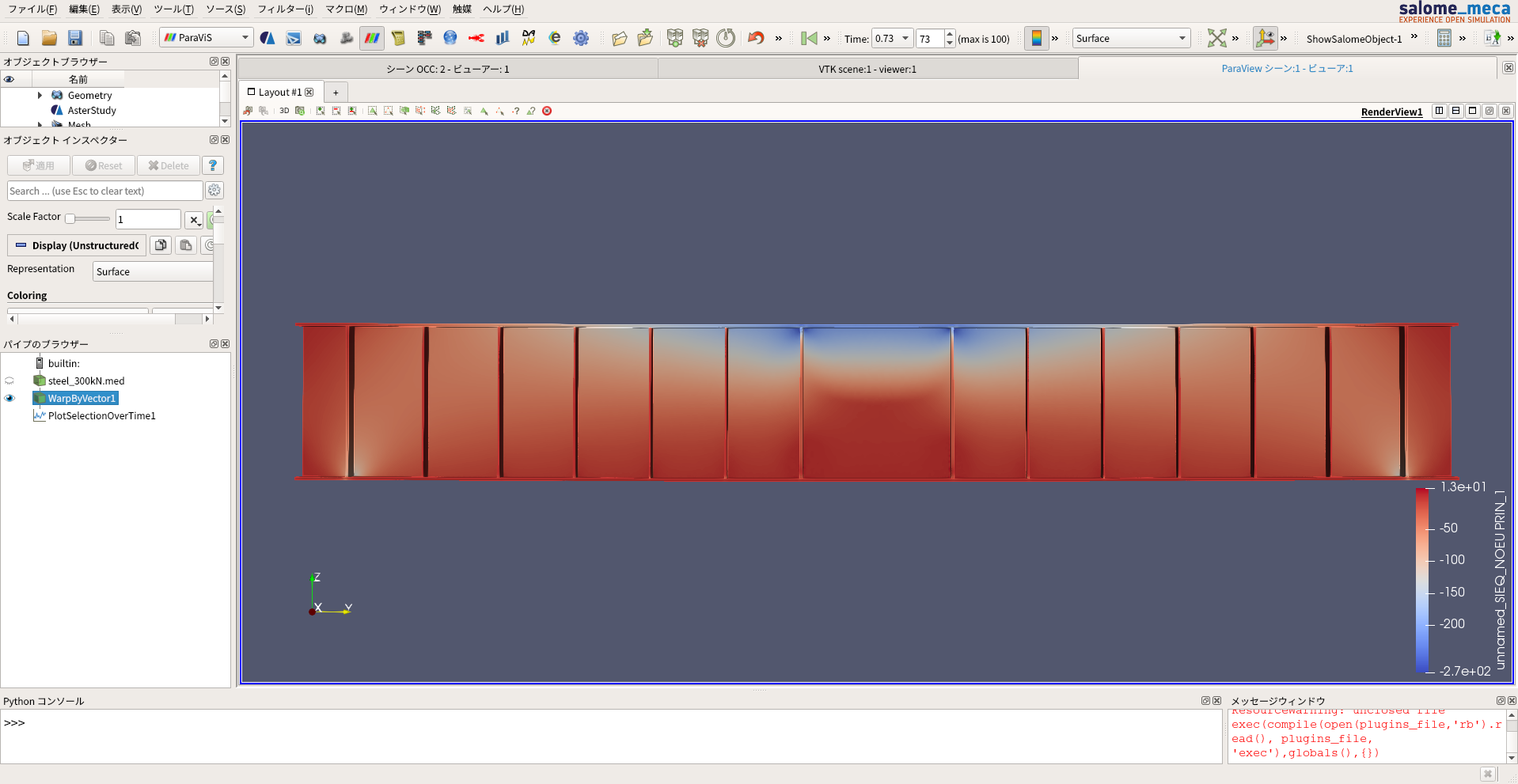Click the paste clipboard icon in main toolbar
This screenshot has width=1518, height=784.
pyautogui.click(x=133, y=38)
